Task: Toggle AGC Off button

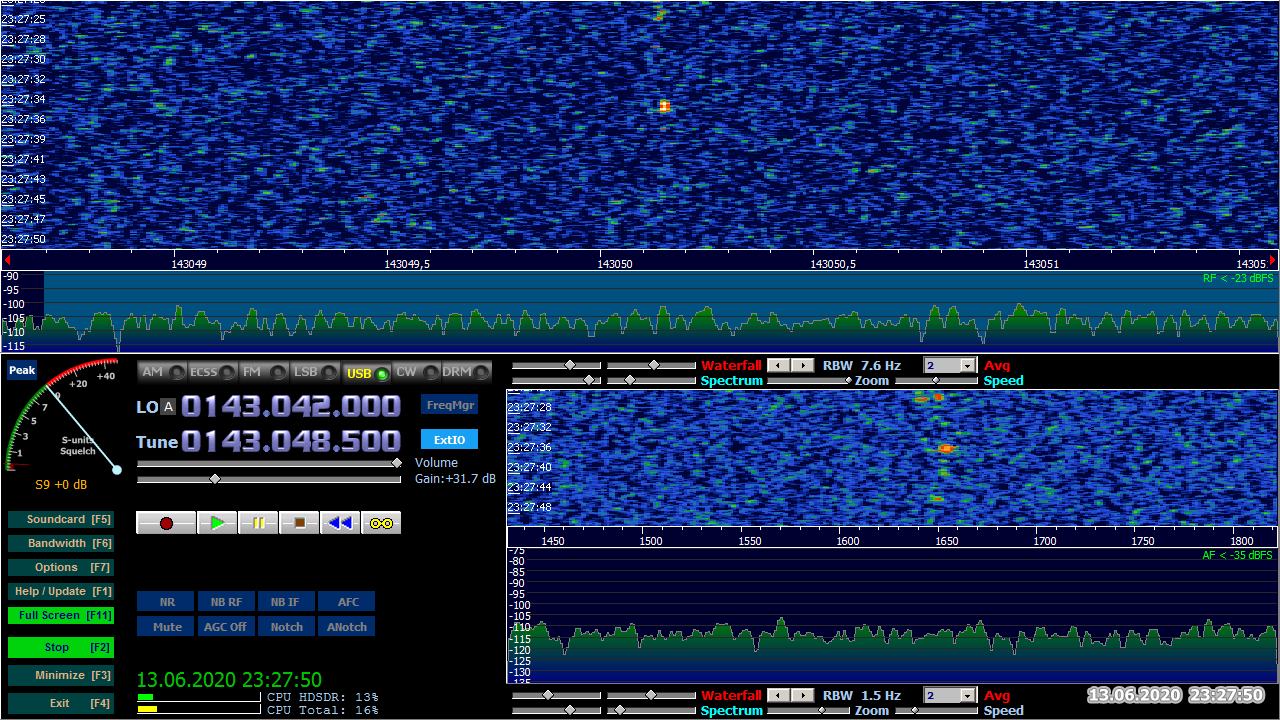Action: point(226,627)
